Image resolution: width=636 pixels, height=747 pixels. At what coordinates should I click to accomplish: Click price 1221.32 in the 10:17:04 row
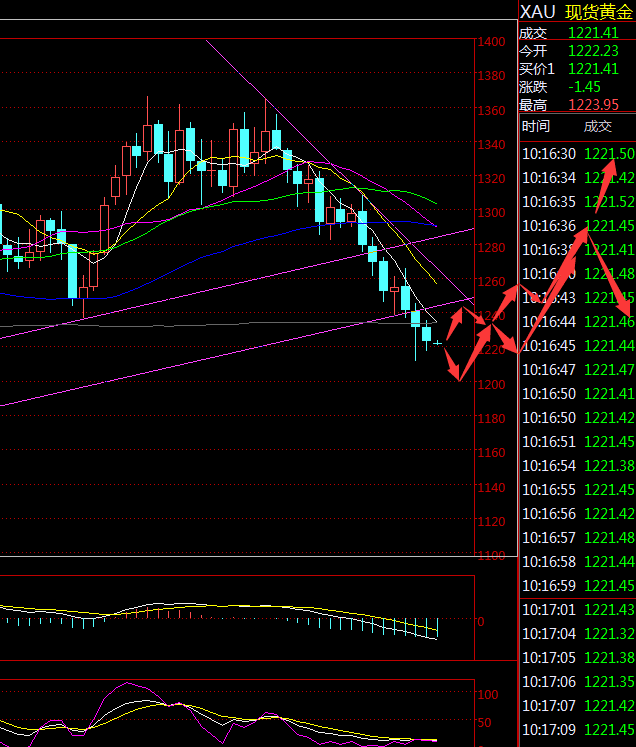click(609, 634)
